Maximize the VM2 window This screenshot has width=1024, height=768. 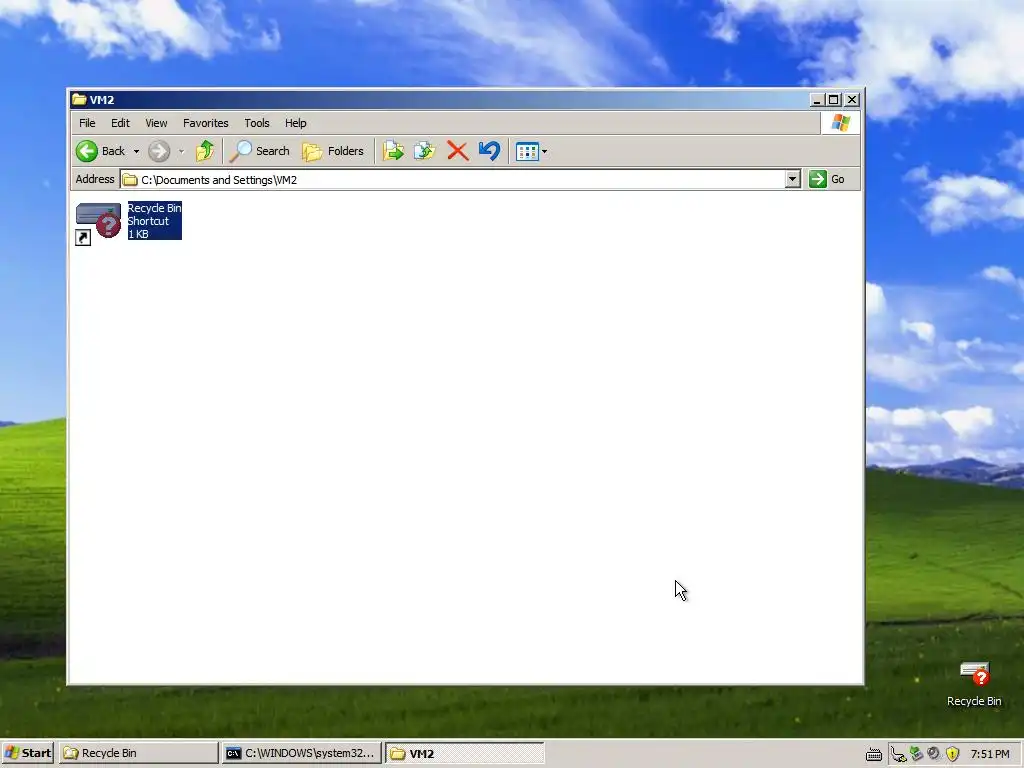[x=834, y=100]
